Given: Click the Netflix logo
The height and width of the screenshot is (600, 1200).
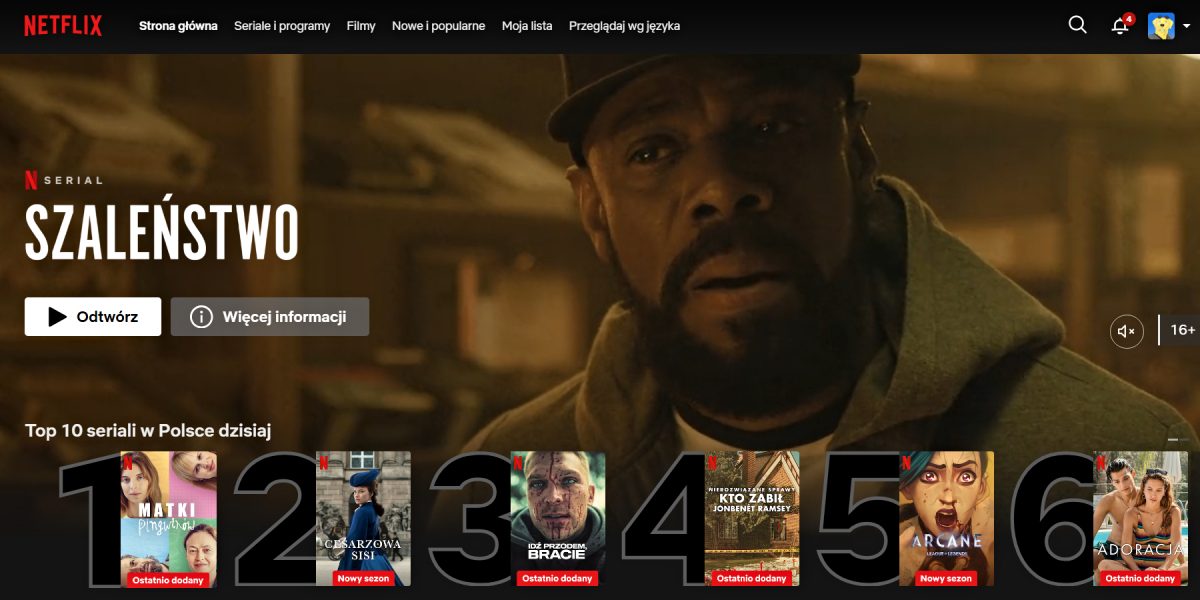Looking at the screenshot, I should 63,26.
